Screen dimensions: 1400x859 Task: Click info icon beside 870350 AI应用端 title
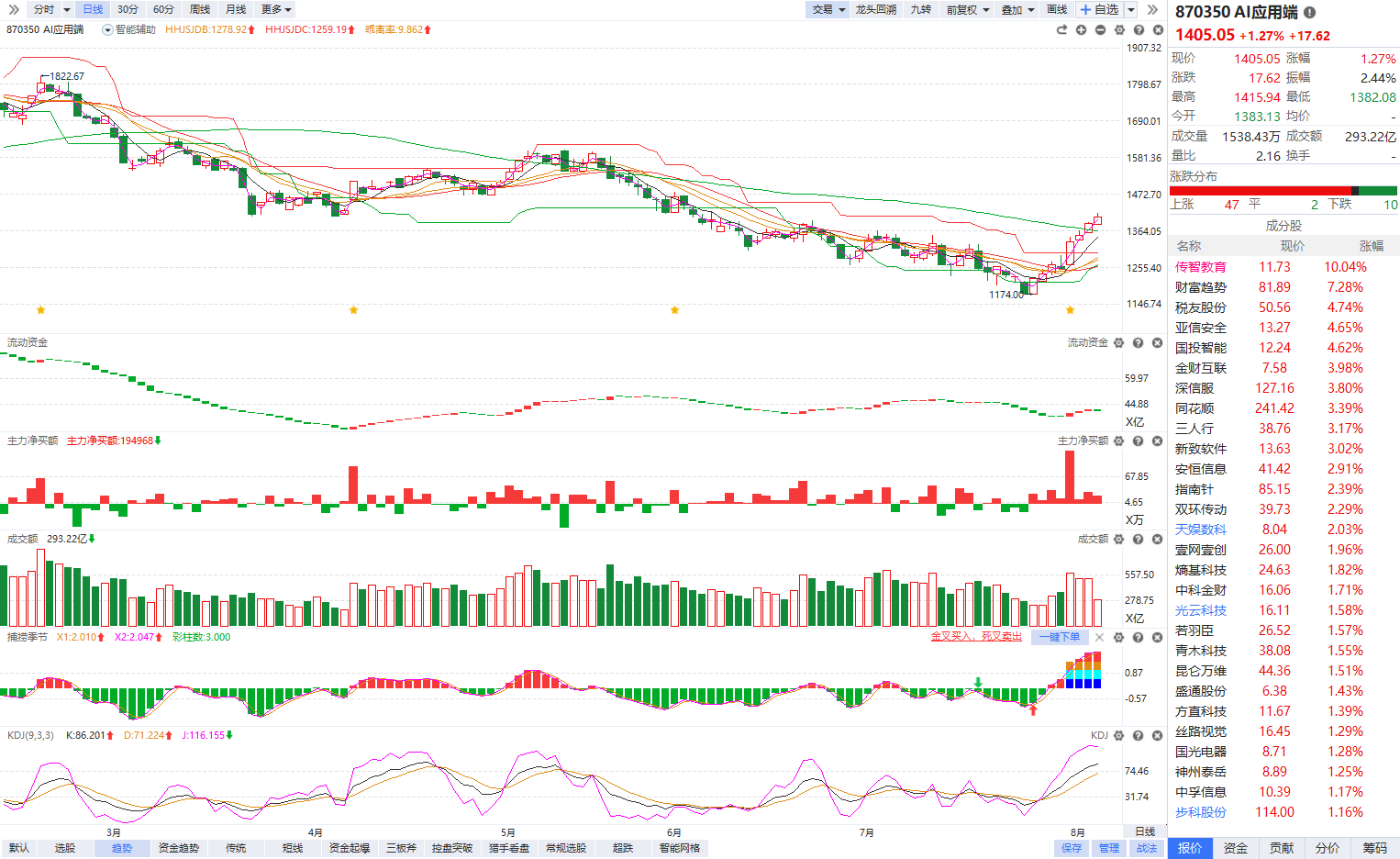click(x=1309, y=13)
